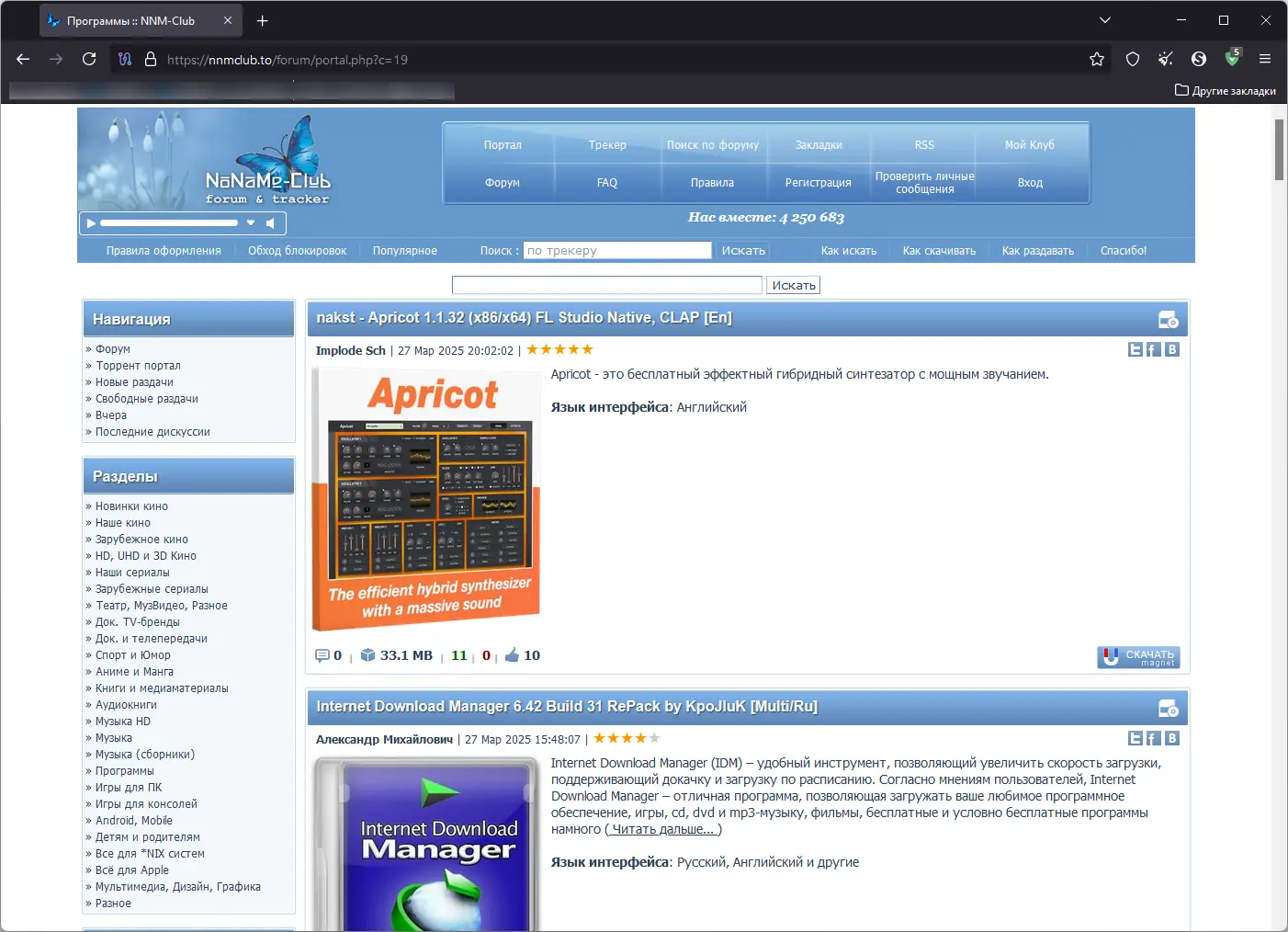
Task: Click the broom cleaner extension icon
Action: pyautogui.click(x=1166, y=59)
